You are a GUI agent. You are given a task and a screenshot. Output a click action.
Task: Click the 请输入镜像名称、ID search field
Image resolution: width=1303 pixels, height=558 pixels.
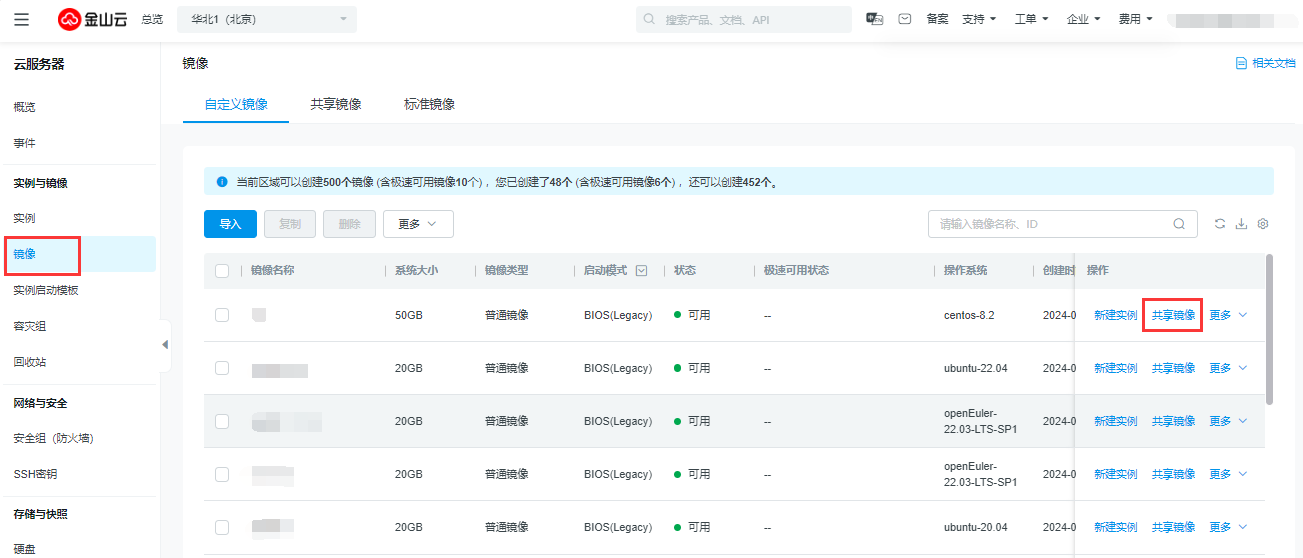1048,224
